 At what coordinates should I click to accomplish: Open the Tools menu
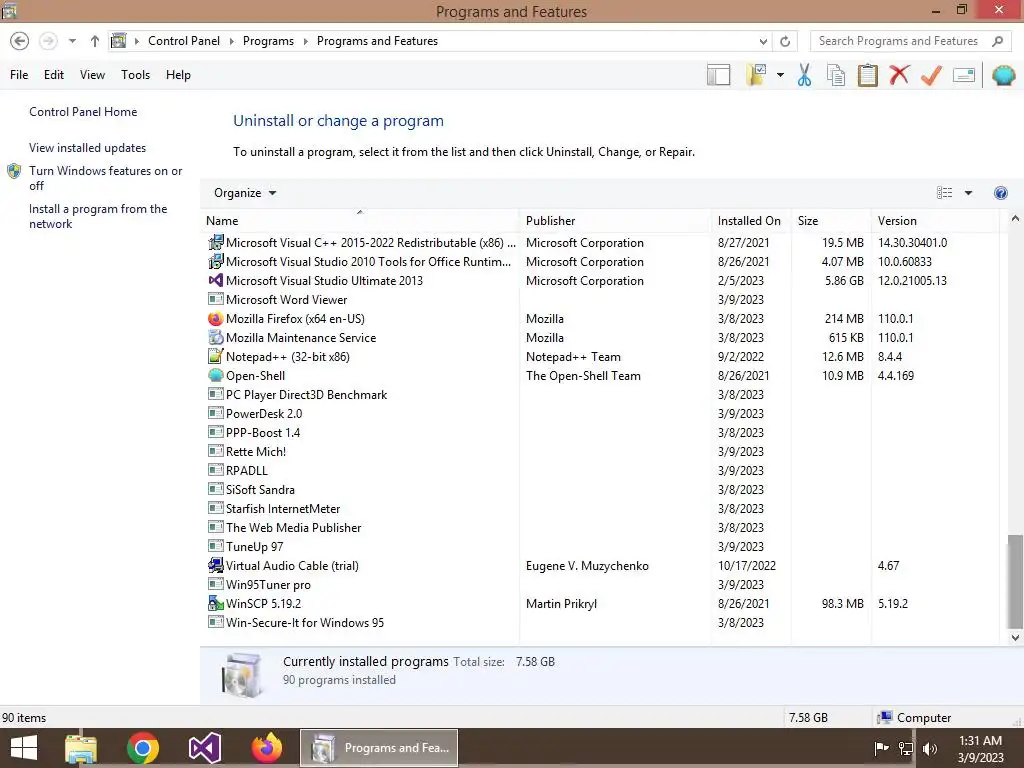click(x=135, y=75)
